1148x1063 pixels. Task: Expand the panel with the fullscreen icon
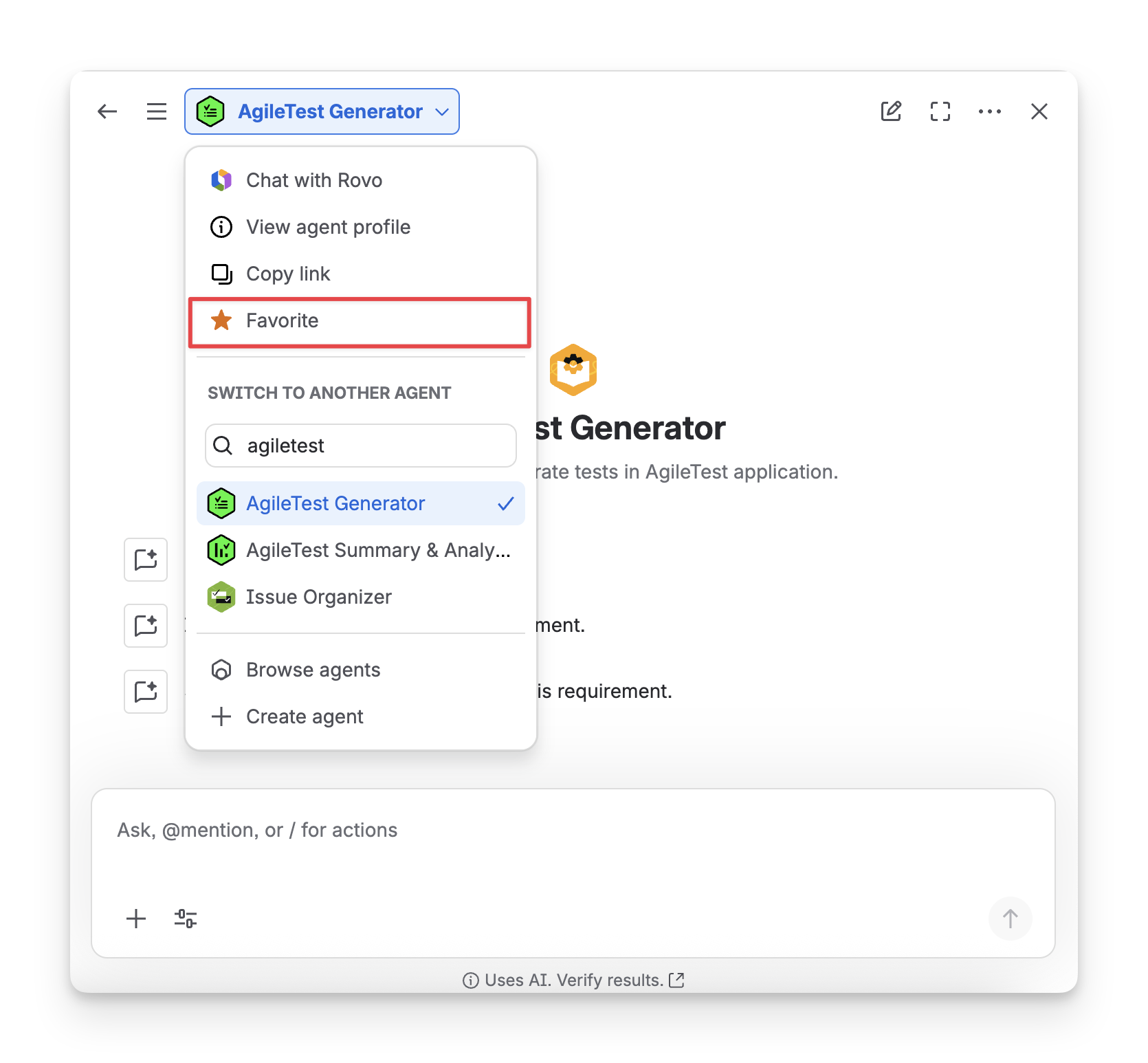(940, 111)
